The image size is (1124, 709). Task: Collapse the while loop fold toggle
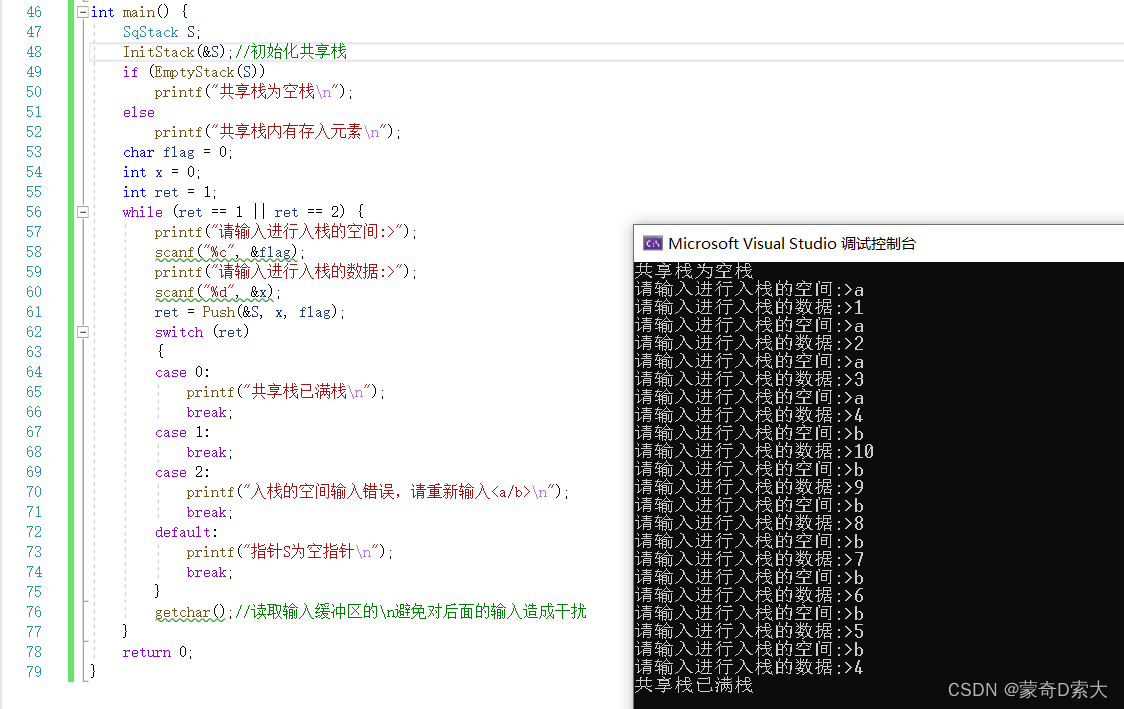click(x=82, y=212)
